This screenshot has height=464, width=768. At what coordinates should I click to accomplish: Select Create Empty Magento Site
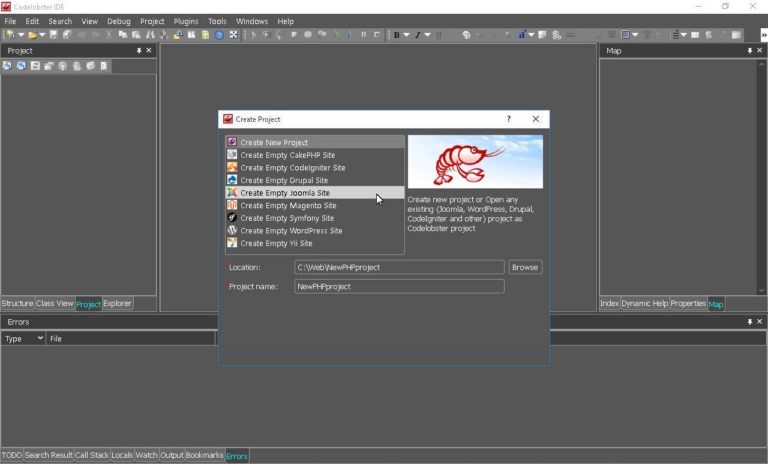point(315,205)
